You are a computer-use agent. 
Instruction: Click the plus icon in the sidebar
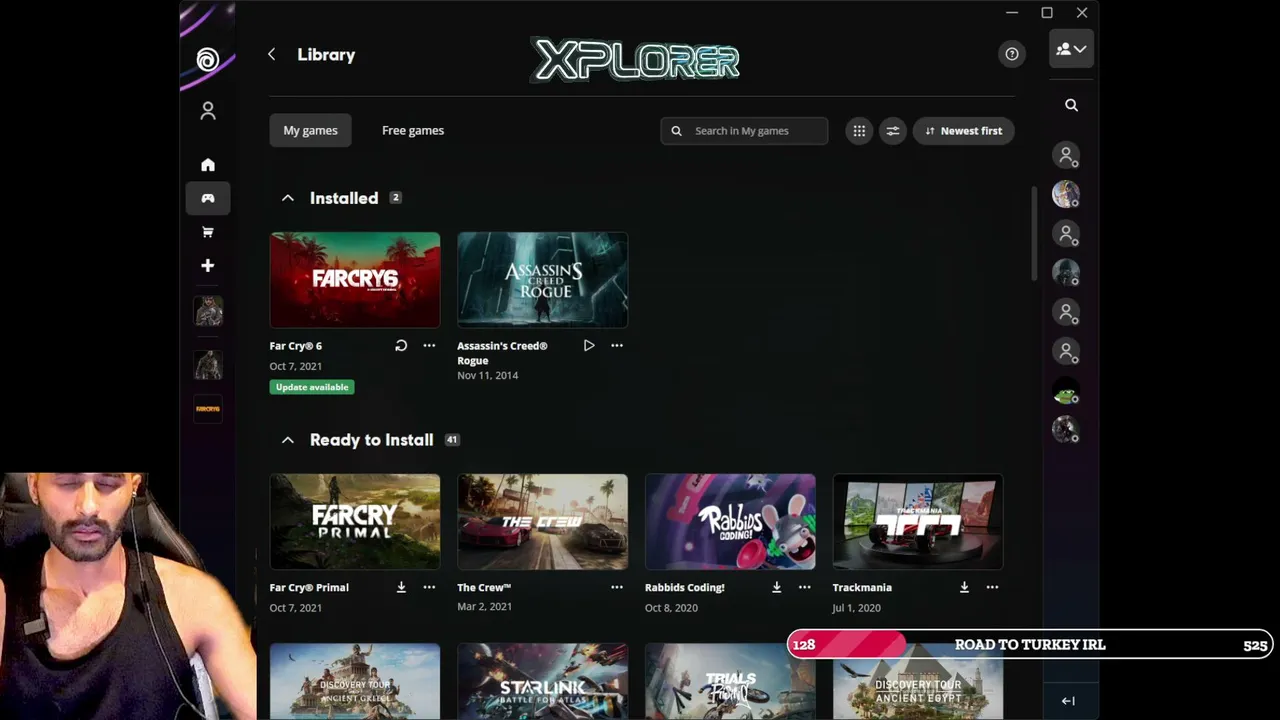click(208, 266)
